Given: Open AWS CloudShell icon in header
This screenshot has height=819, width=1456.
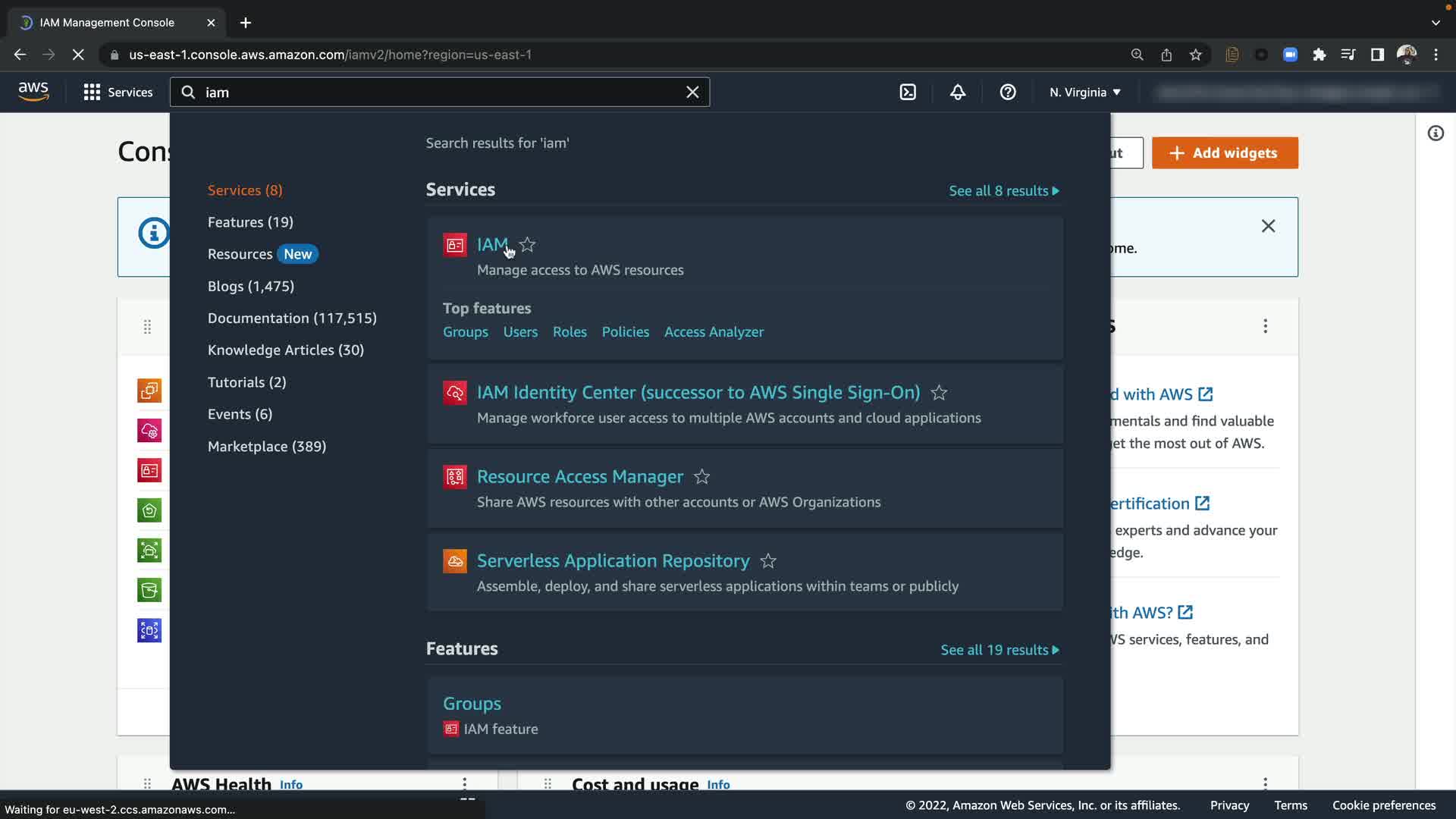Looking at the screenshot, I should tap(908, 92).
